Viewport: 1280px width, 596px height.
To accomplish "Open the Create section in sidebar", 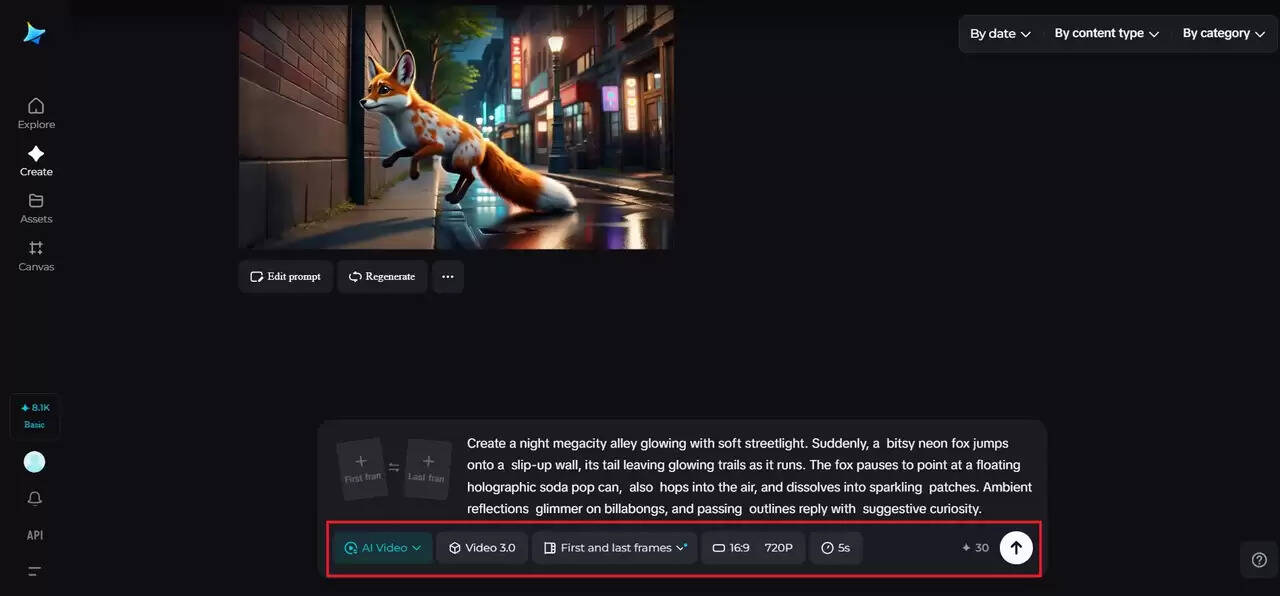I will pyautogui.click(x=36, y=154).
